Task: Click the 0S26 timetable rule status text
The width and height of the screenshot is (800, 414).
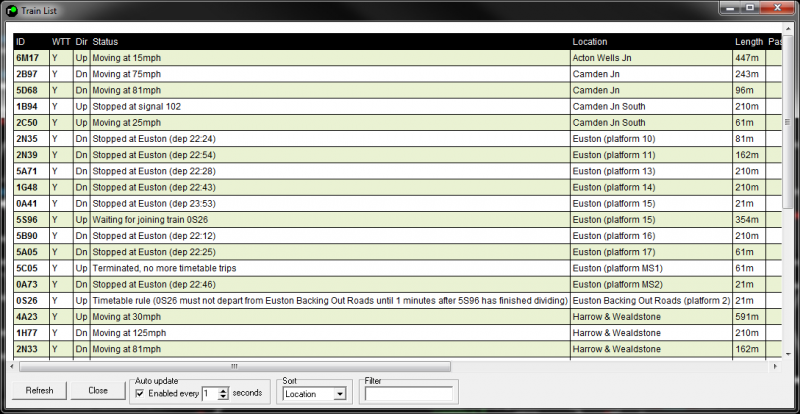Action: [x=330, y=301]
